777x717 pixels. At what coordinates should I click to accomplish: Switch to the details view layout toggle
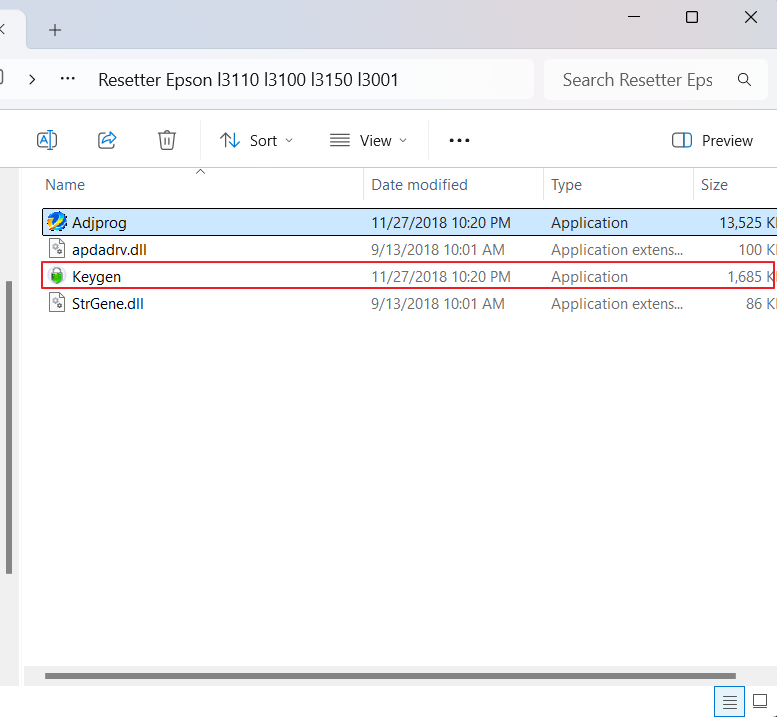(x=730, y=701)
